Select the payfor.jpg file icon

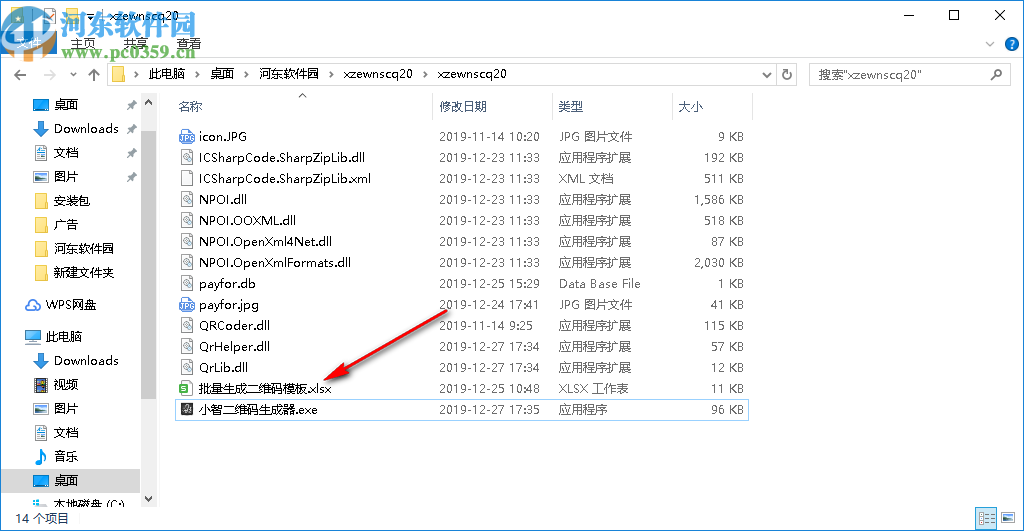(x=187, y=304)
